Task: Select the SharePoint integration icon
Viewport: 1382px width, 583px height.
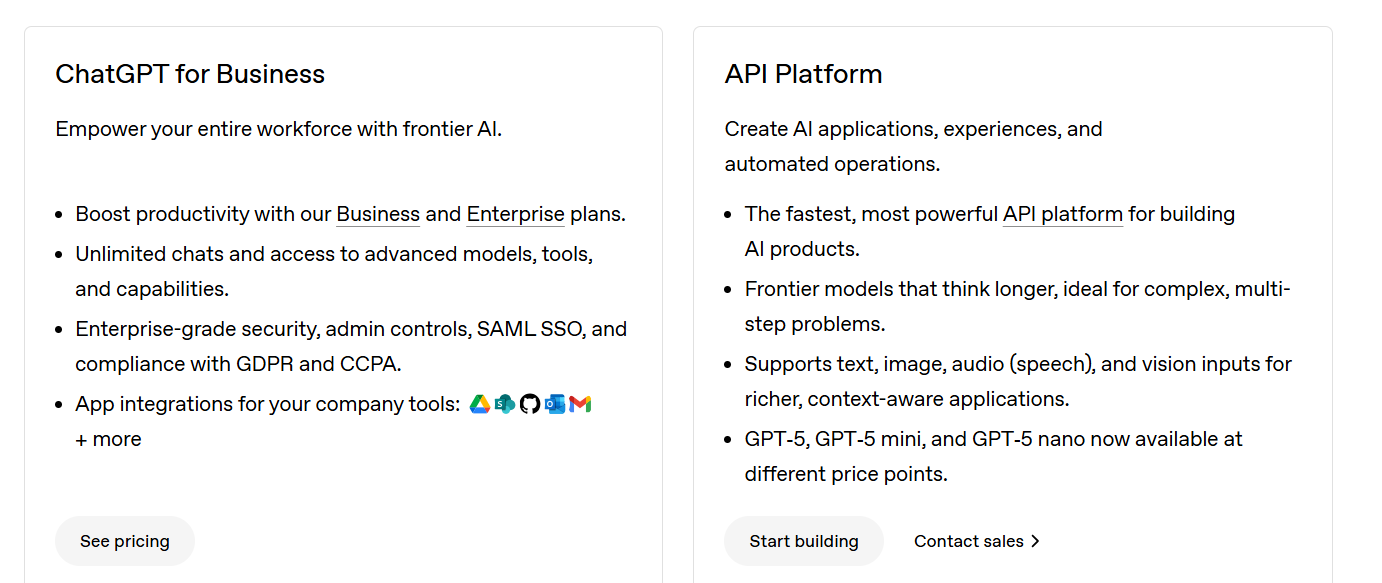Action: point(504,403)
